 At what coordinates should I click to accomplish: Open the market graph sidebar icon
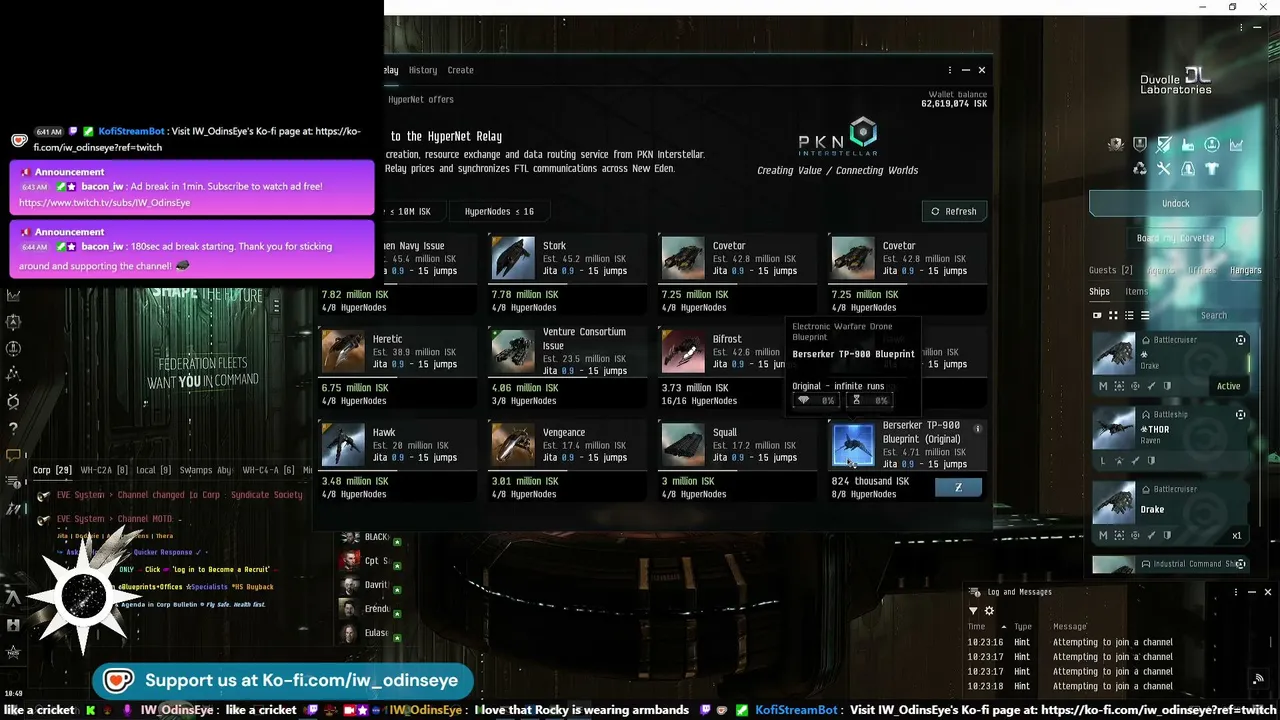[13, 295]
